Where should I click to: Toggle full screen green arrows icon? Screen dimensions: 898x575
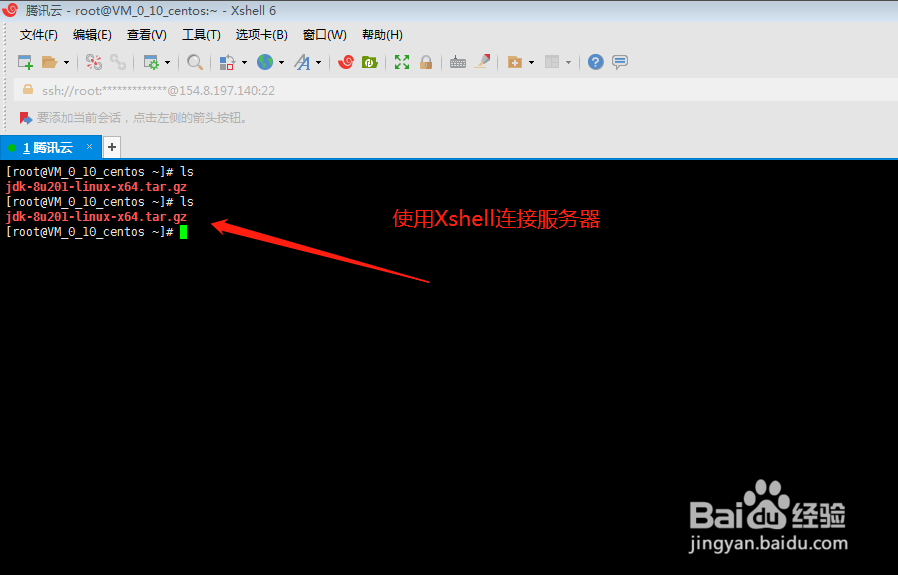402,62
